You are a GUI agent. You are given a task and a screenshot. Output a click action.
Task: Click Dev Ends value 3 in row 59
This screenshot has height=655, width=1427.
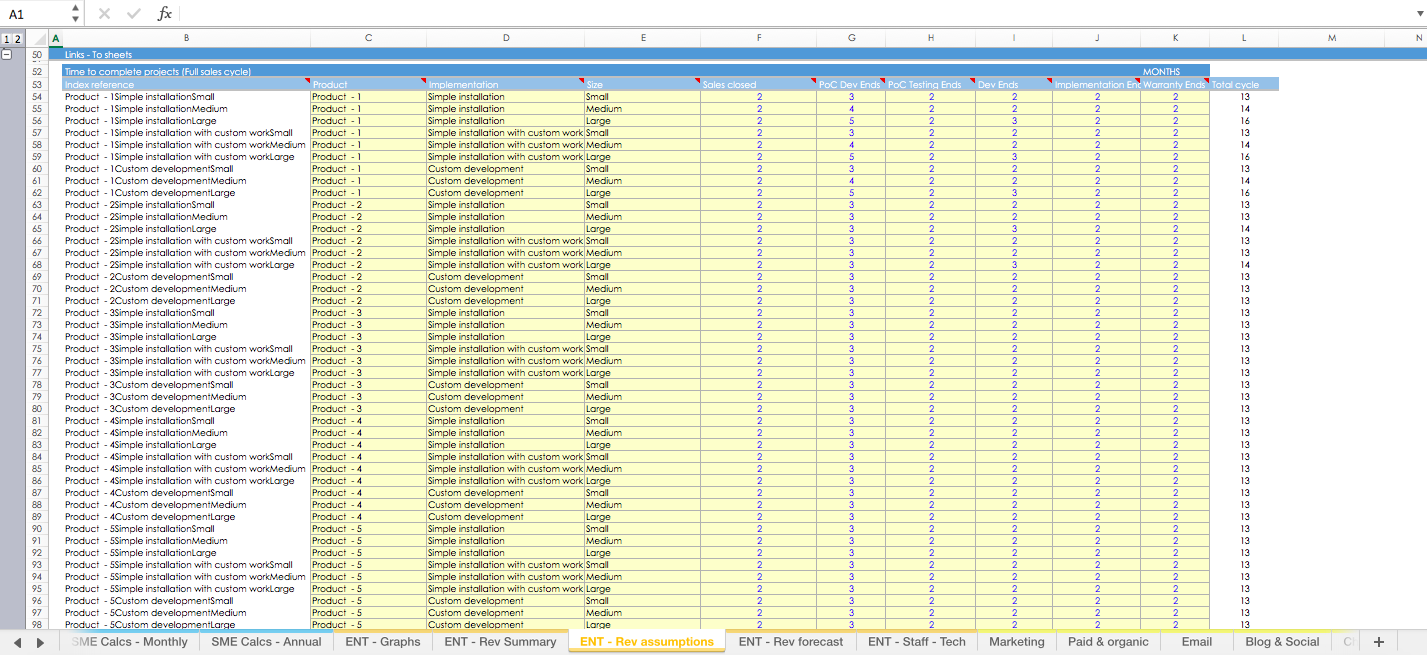[x=1013, y=157]
